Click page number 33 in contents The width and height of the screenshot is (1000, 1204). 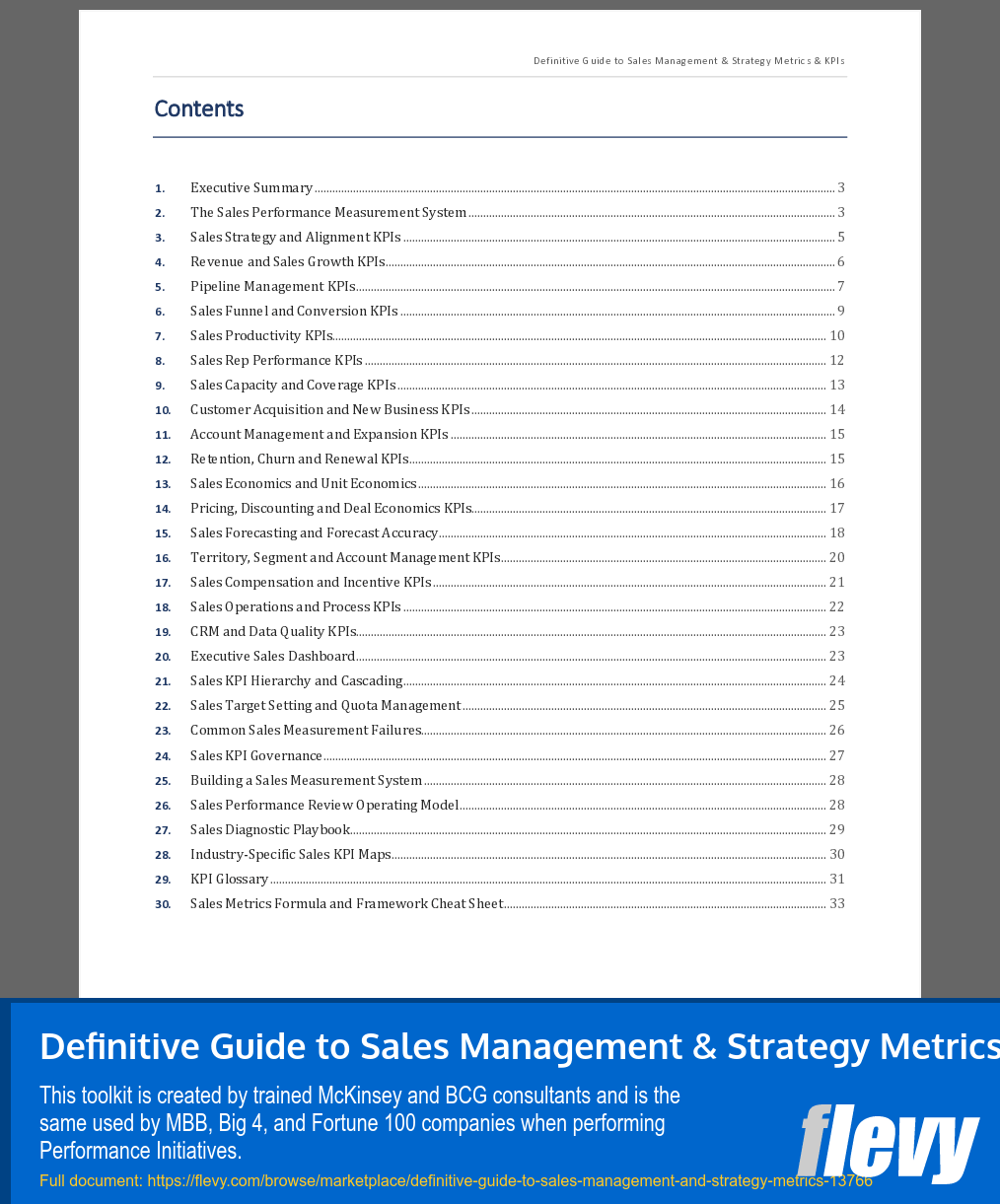pos(837,903)
